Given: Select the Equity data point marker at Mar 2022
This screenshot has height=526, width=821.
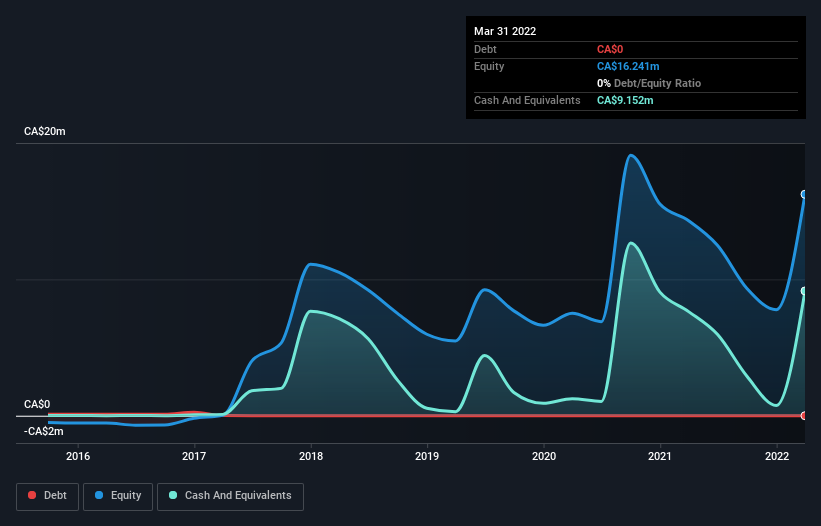Looking at the screenshot, I should point(804,194).
